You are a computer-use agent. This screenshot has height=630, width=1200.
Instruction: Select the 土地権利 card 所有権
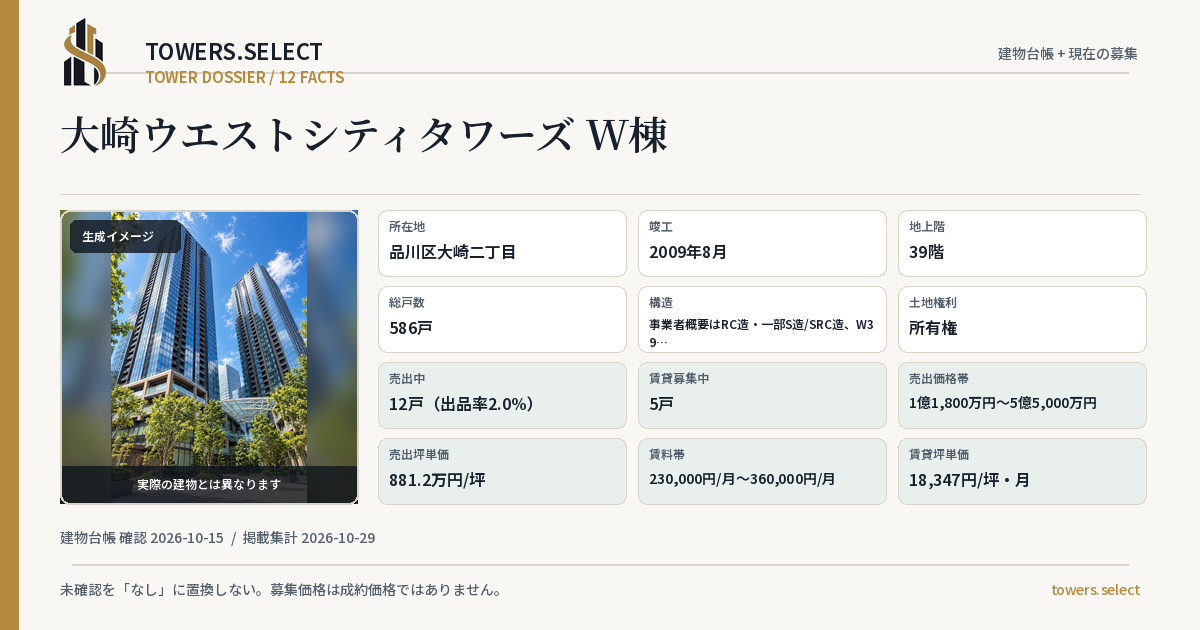[x=1022, y=319]
